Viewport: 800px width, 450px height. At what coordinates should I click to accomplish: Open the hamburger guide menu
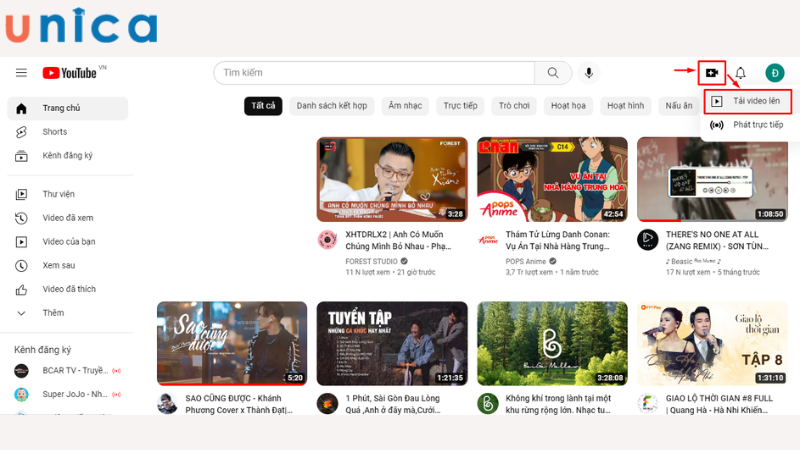[x=21, y=73]
